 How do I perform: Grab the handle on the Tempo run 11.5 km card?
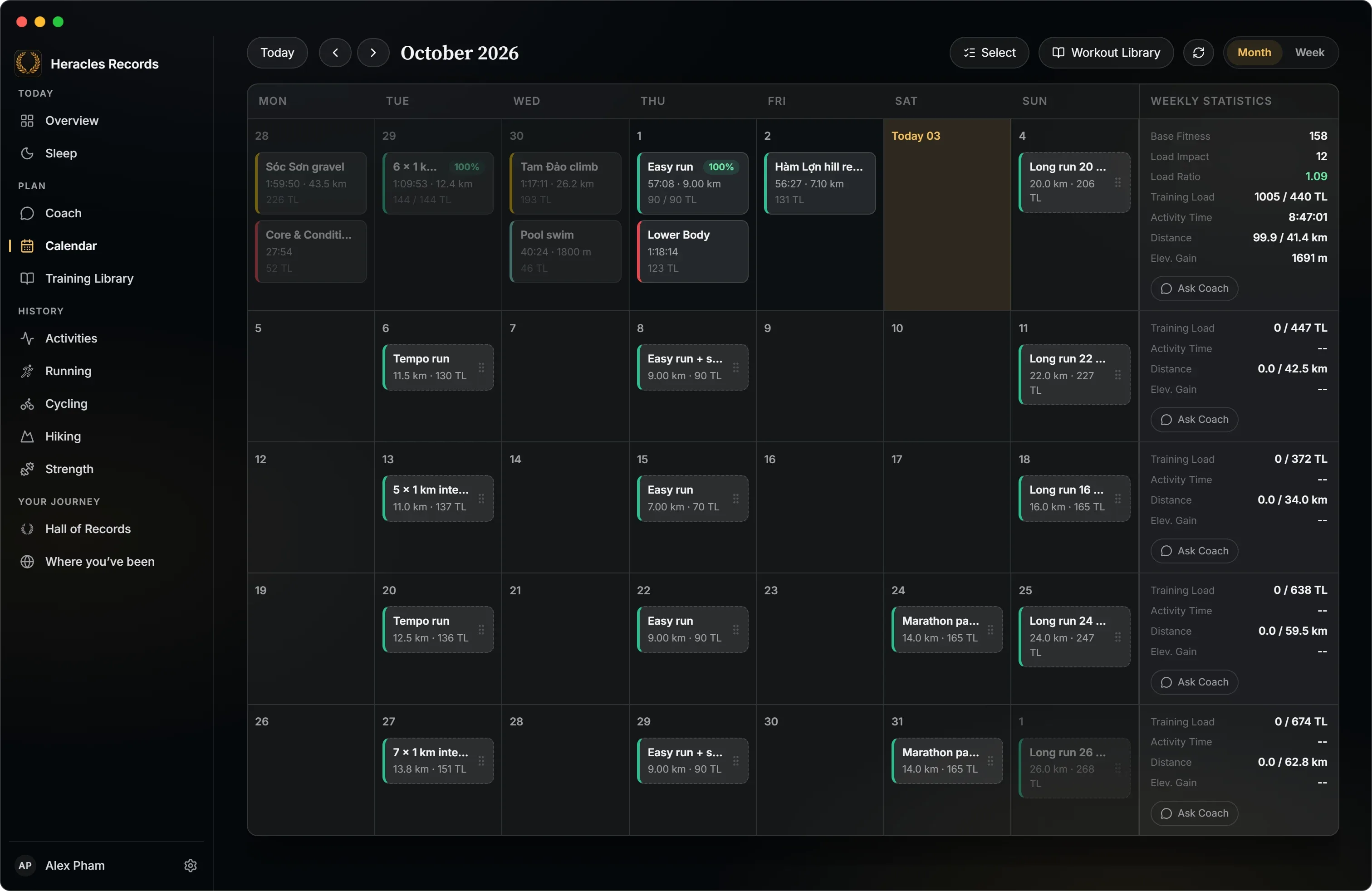coord(481,367)
